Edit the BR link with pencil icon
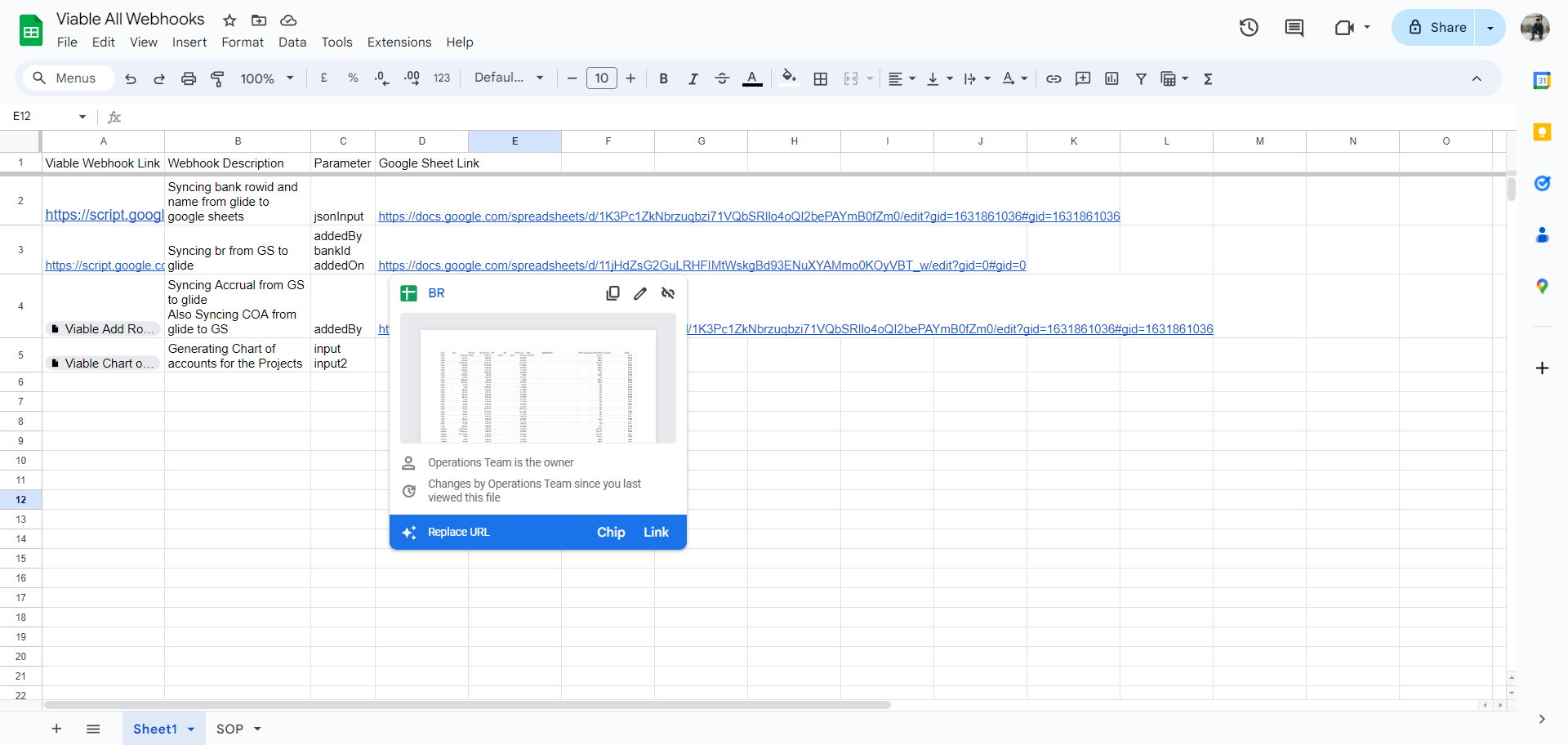Image resolution: width=1568 pixels, height=745 pixels. pos(640,293)
